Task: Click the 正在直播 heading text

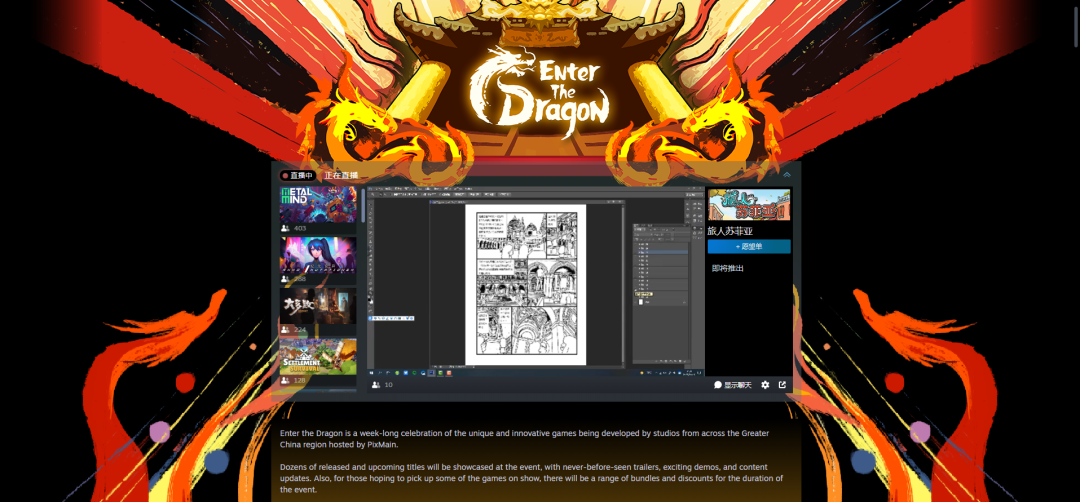Action: [341, 176]
